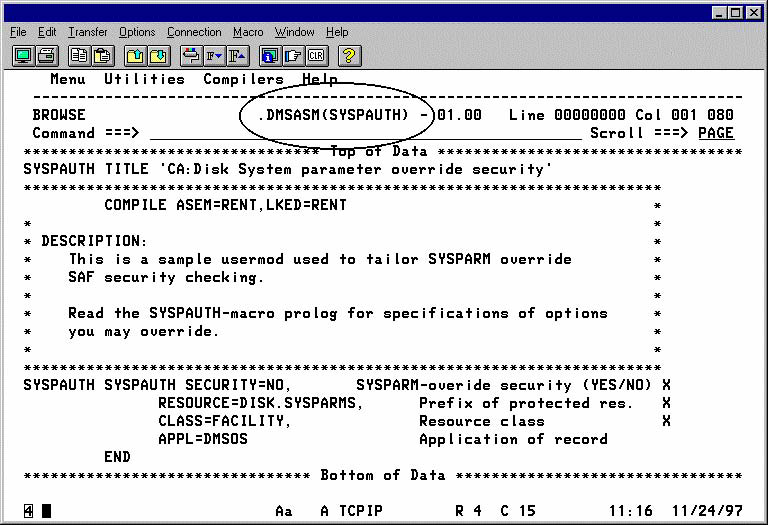Click the SAF security checking line
The width and height of the screenshot is (768, 525).
point(166,277)
